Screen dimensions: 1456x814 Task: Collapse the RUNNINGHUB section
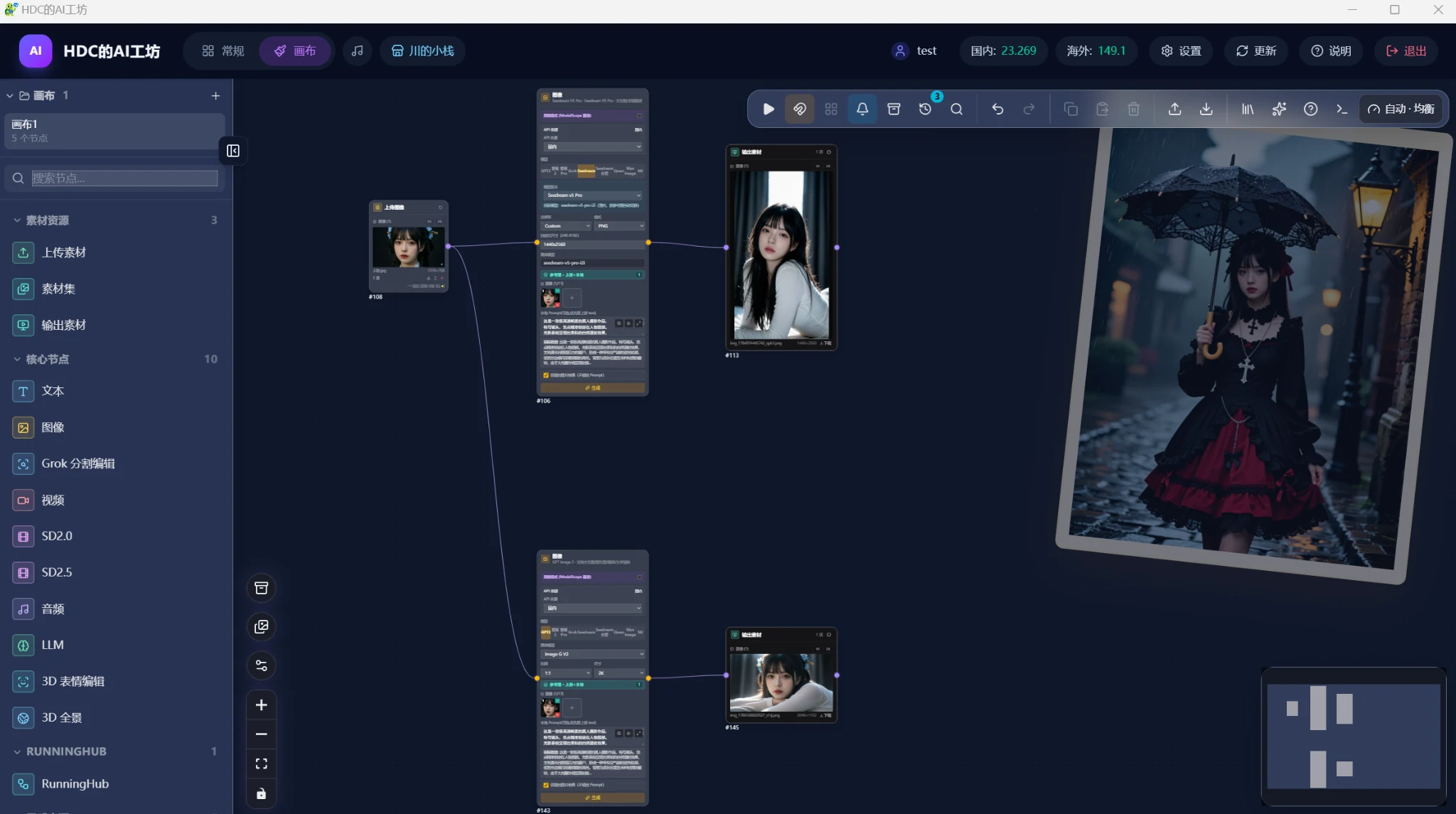pos(17,752)
